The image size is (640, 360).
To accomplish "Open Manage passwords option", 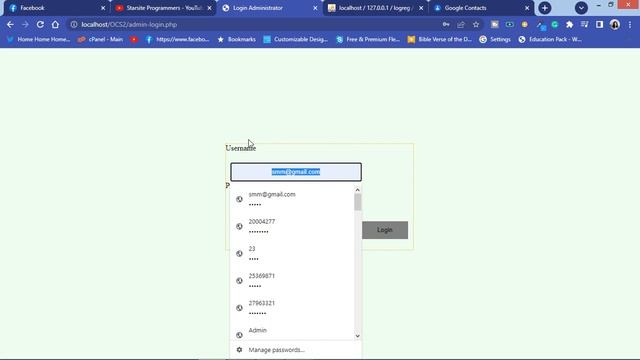I will click(296, 350).
